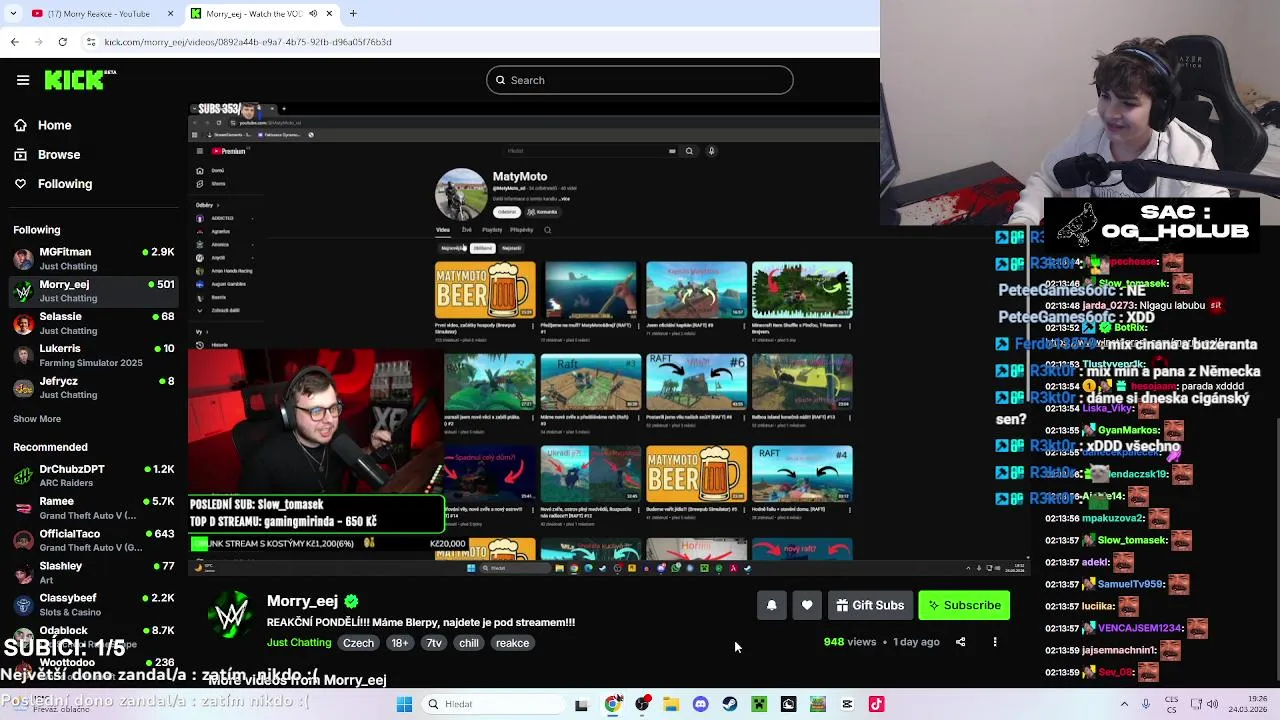Open OBS Studio from taskbar
Screen dimensions: 1280x720
642,704
